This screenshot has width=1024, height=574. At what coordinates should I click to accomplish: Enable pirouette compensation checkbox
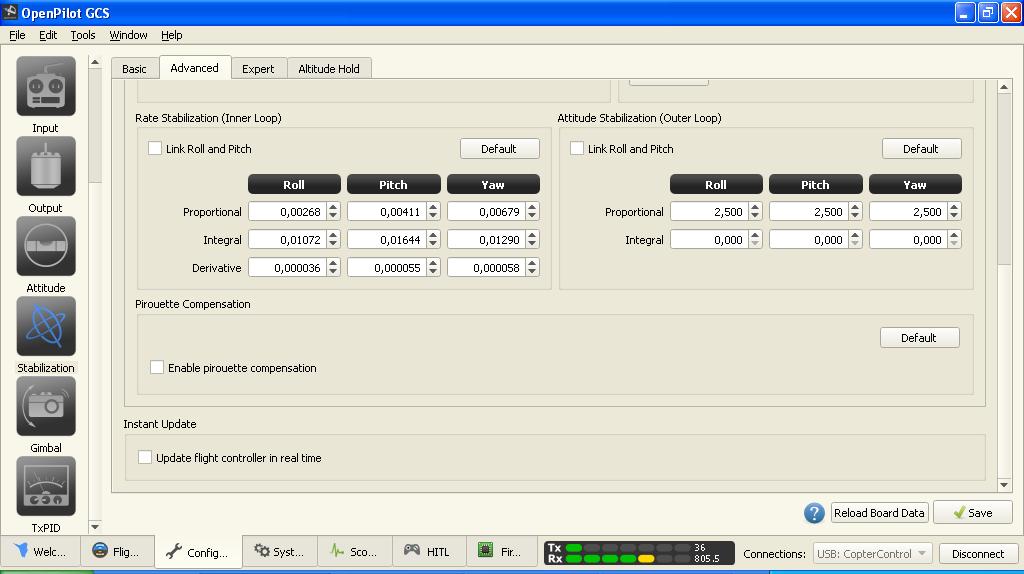(157, 367)
